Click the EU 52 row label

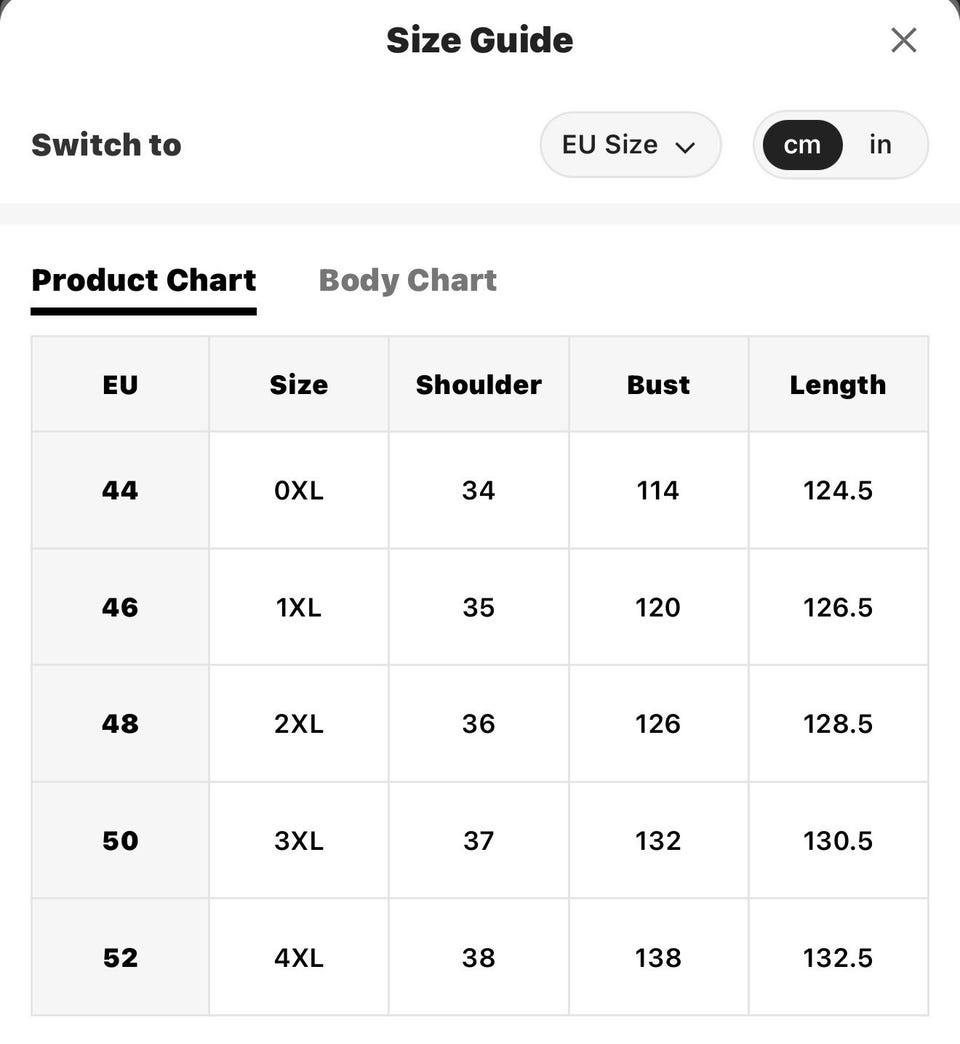click(120, 957)
